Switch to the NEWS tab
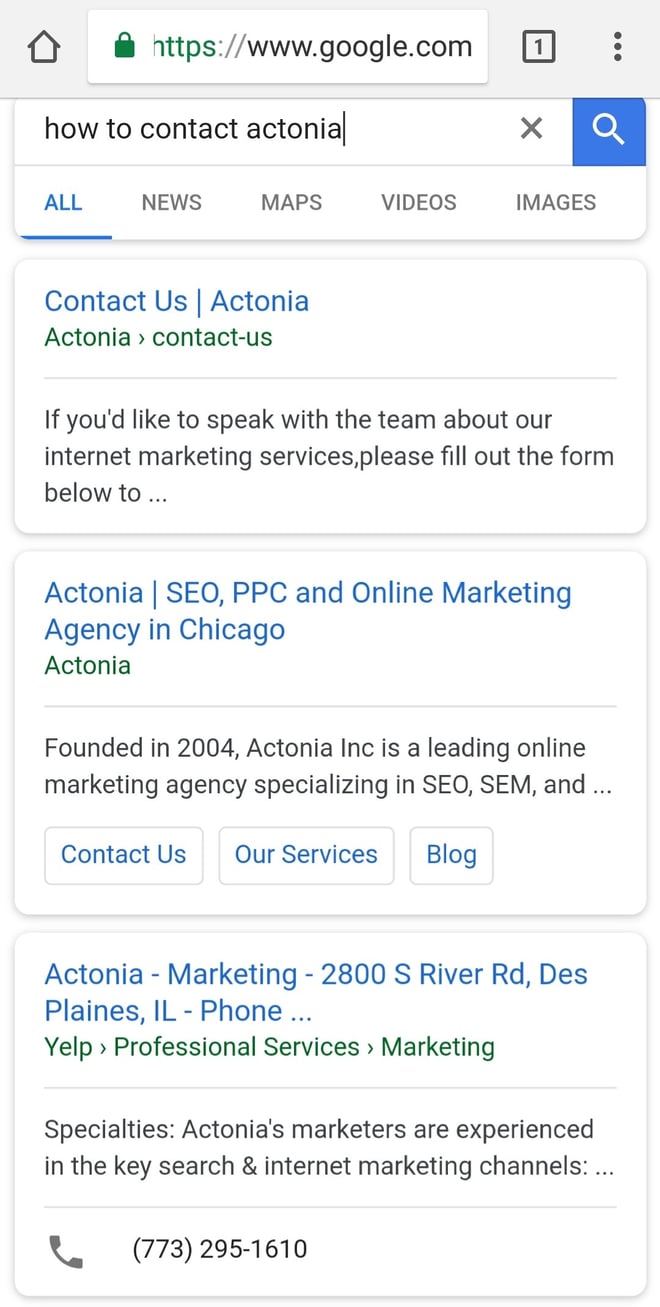 pyautogui.click(x=170, y=202)
